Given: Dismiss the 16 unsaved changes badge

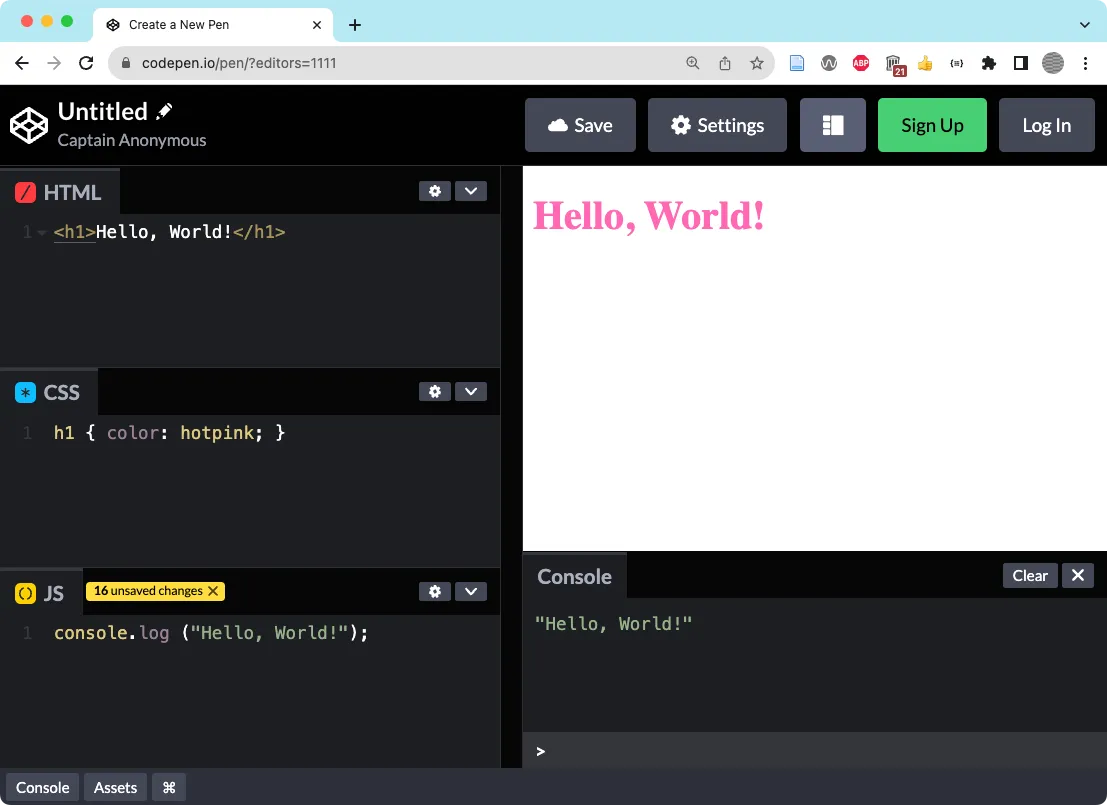Looking at the screenshot, I should (213, 591).
